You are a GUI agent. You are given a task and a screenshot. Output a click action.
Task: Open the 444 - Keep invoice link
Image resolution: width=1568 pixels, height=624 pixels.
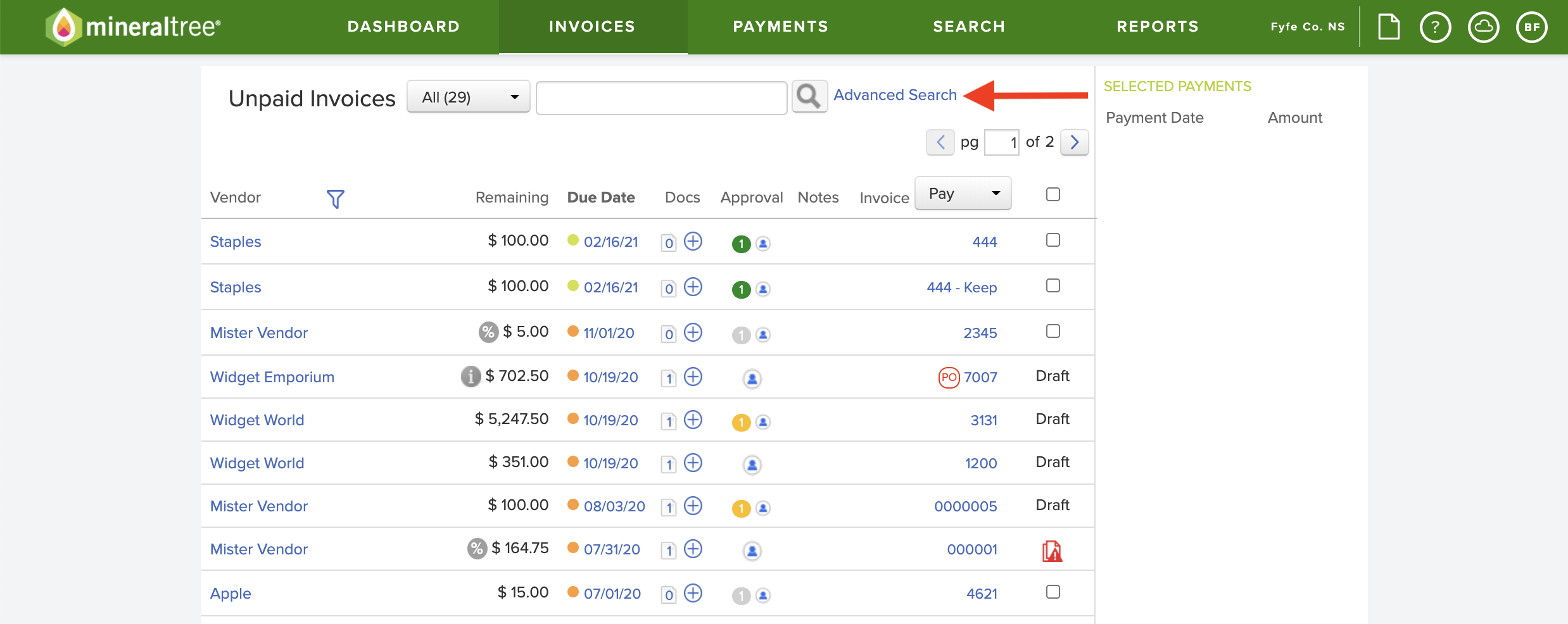(961, 287)
